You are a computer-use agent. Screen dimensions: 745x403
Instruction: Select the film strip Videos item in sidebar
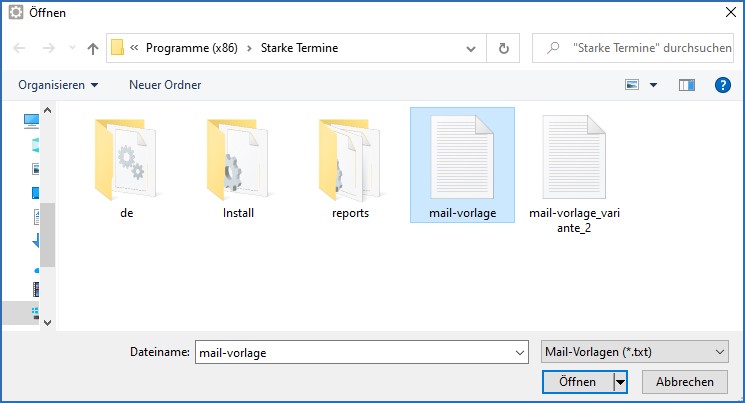point(36,289)
